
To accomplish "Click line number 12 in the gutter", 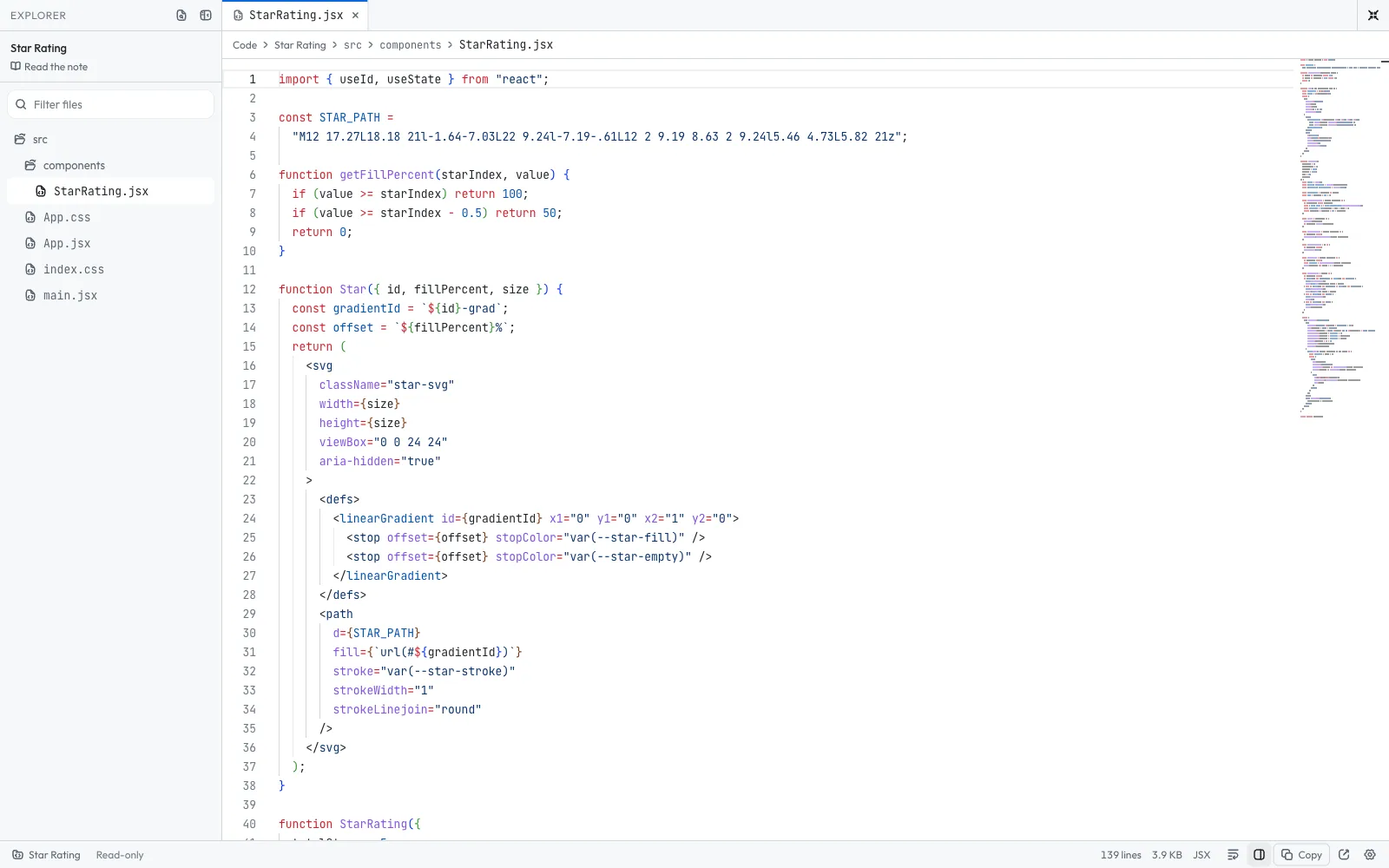I will [x=249, y=289].
